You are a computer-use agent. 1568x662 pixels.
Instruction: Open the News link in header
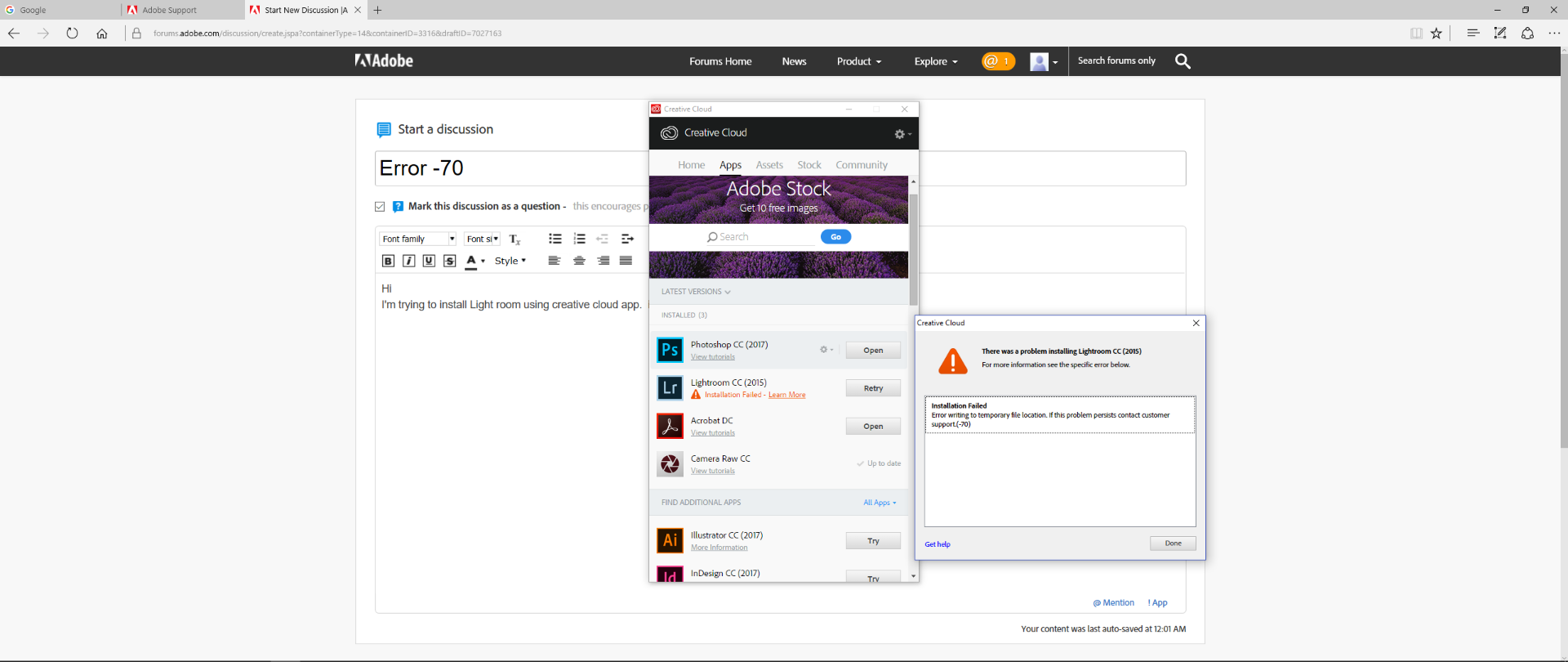click(x=794, y=61)
